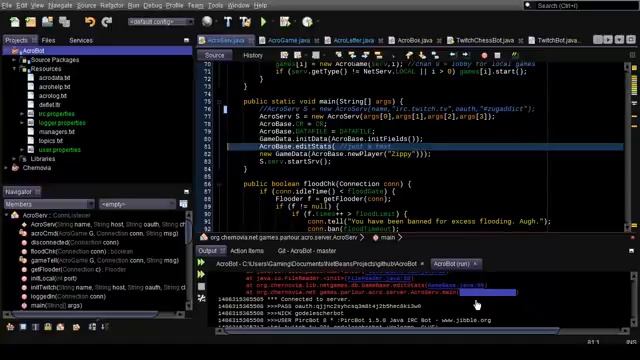Viewport: 640px width, 360px height.
Task: Switch to the AcroGame.java editor tab
Action: click(289, 40)
